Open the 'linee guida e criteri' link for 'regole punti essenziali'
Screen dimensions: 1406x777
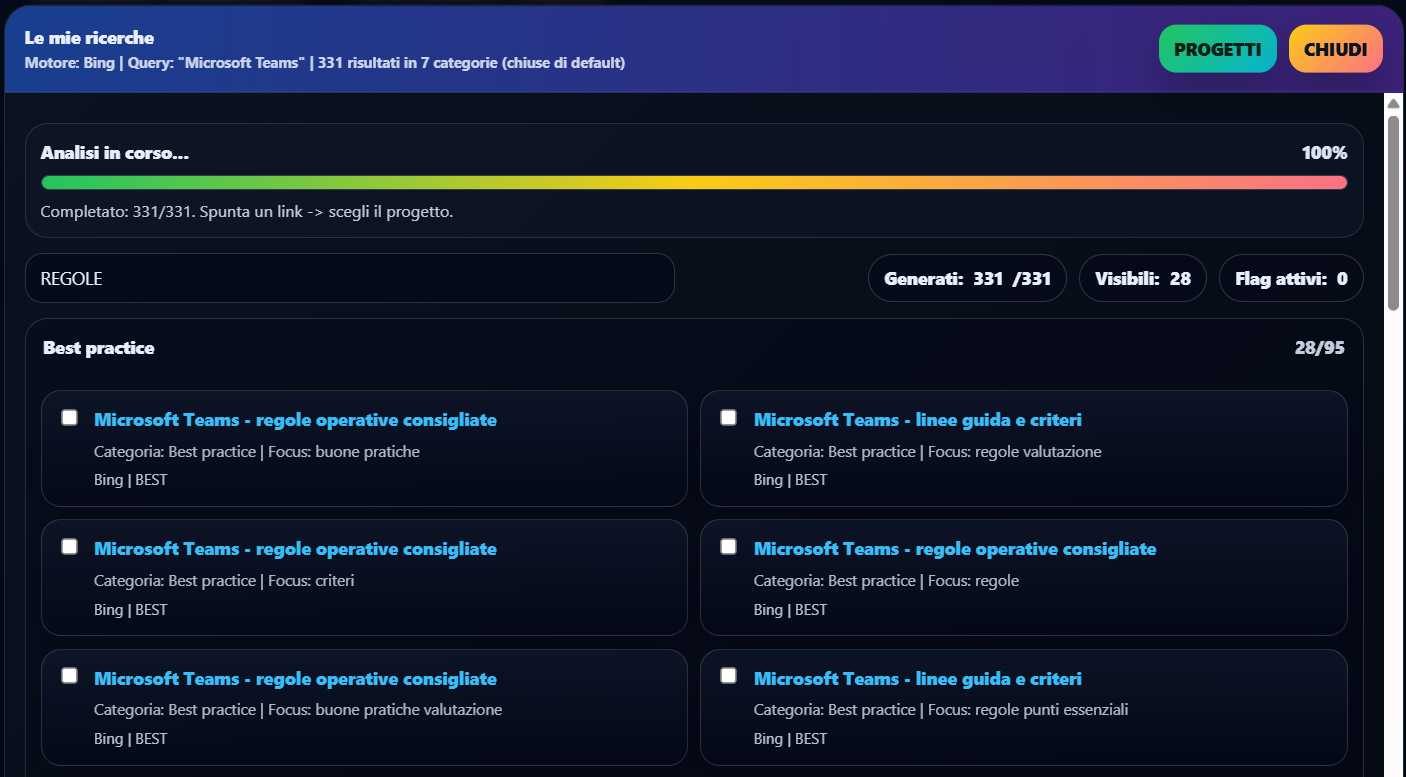(x=918, y=679)
